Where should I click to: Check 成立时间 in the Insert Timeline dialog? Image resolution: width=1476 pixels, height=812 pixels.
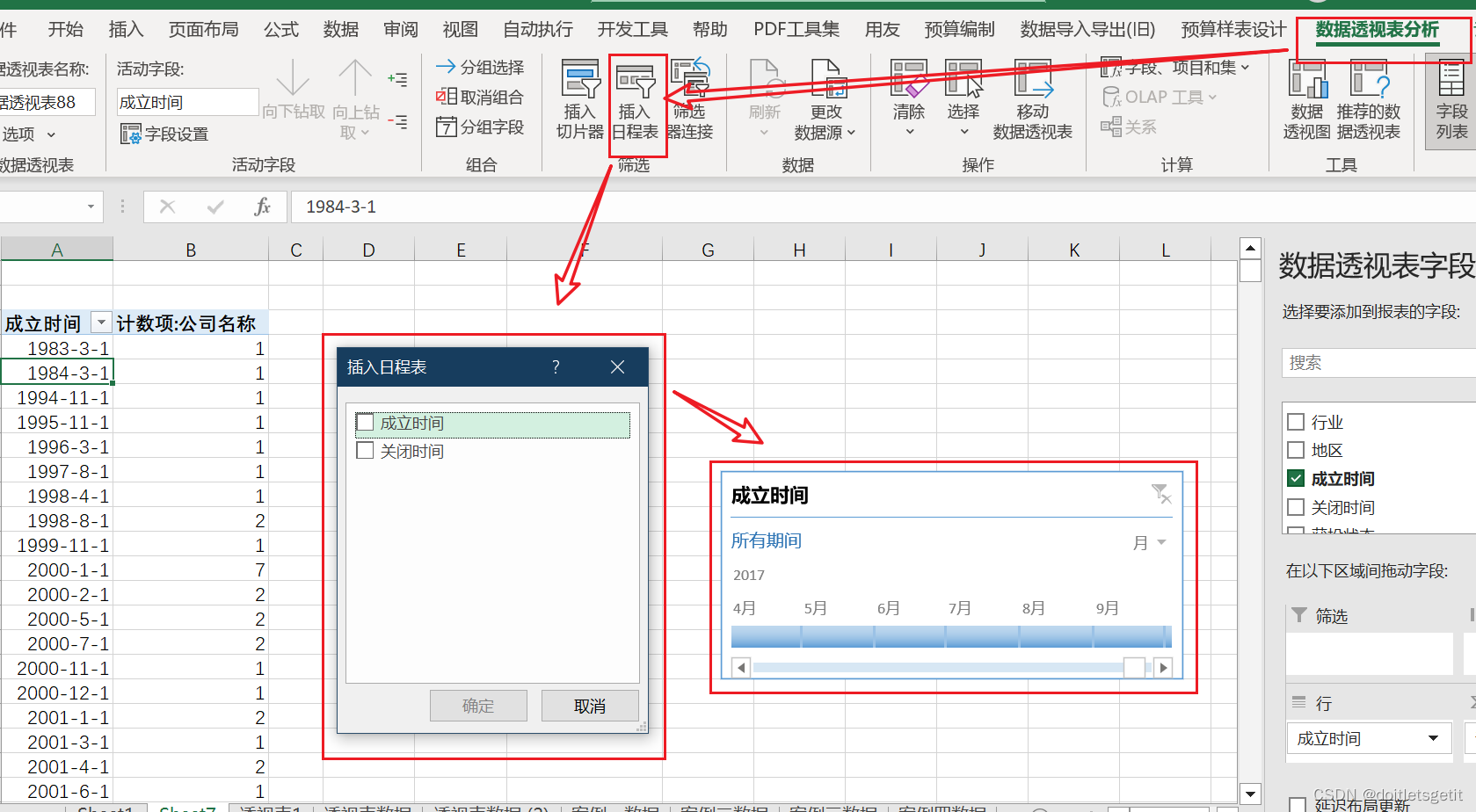366,424
